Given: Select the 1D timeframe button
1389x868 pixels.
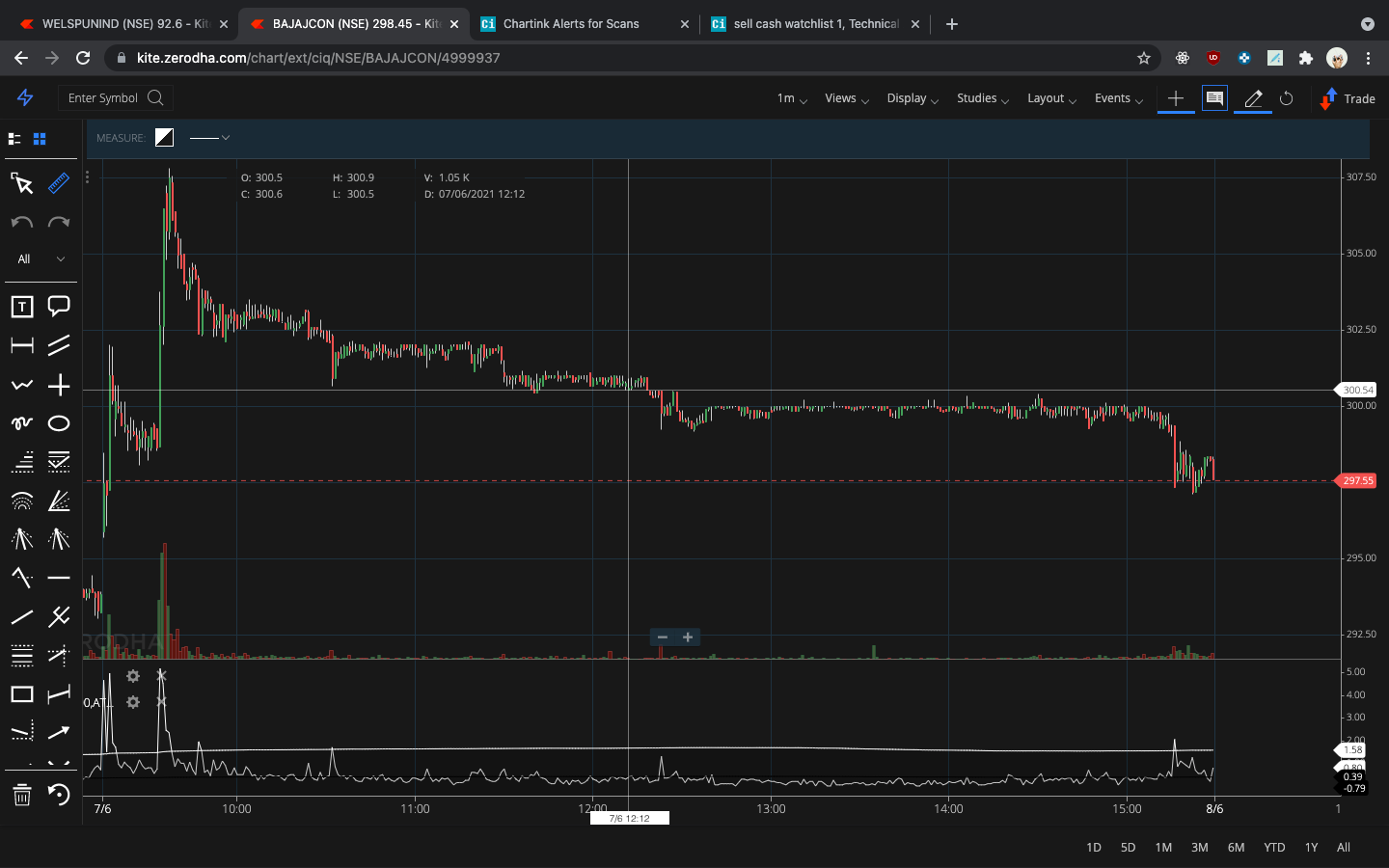Looking at the screenshot, I should 1093,847.
